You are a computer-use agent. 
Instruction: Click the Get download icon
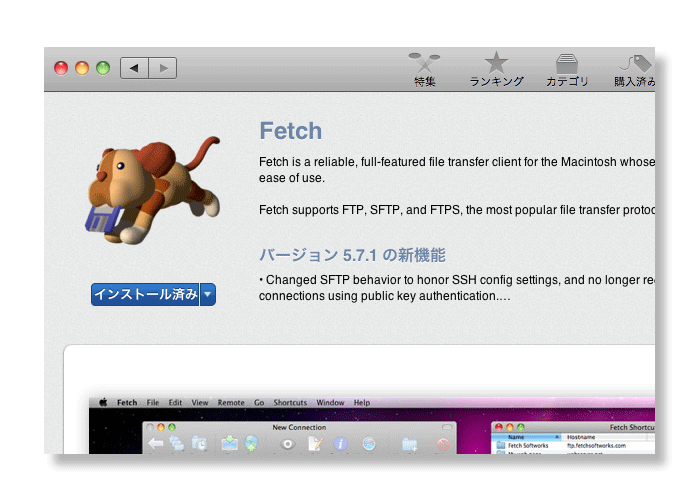point(229,444)
